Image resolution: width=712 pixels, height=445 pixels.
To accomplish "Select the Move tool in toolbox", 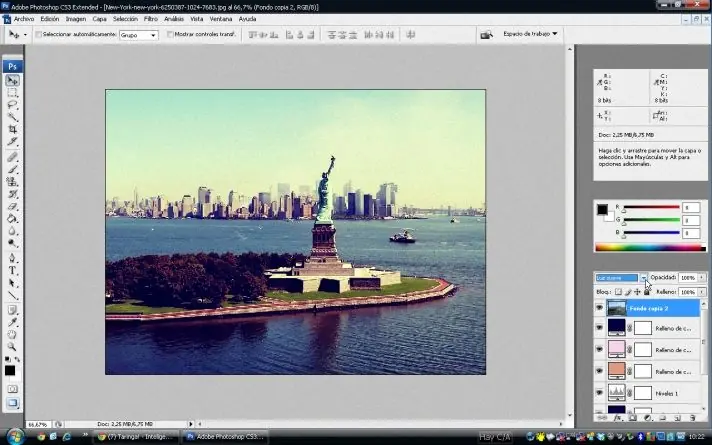I will pos(13,80).
